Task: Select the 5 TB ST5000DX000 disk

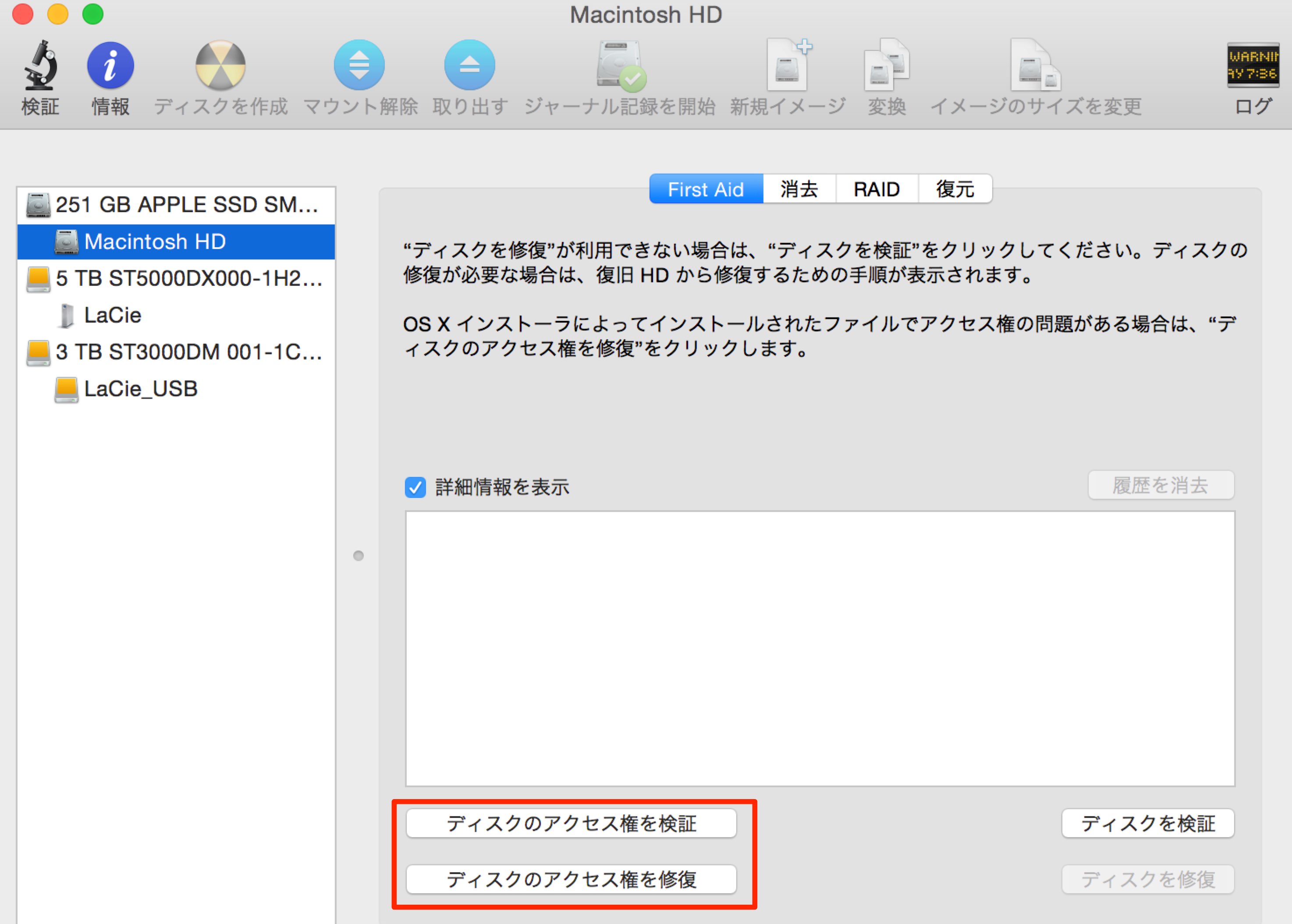Action: [176, 279]
